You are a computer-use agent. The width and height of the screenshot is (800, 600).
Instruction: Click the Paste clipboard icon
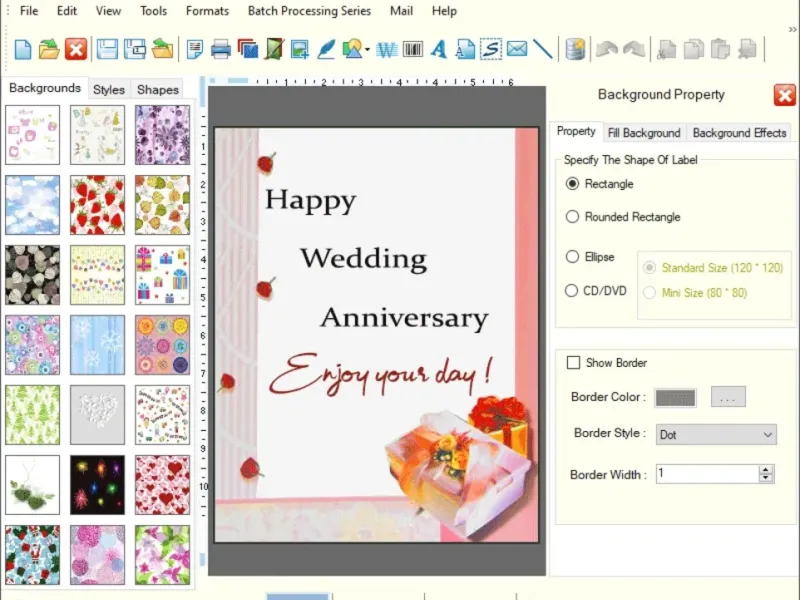(720, 49)
